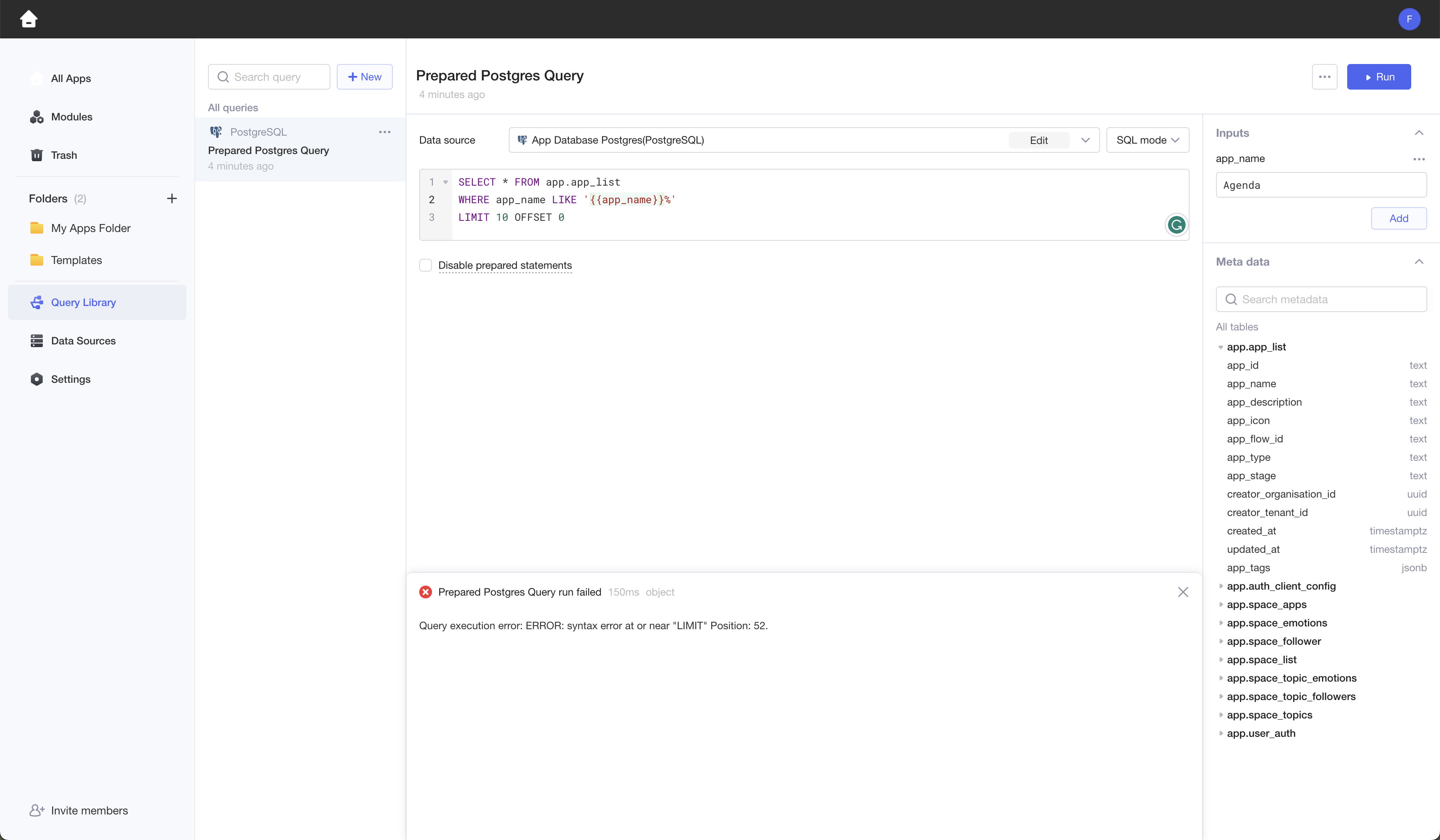
Task: Enable Disable prepared statements checkbox
Action: point(426,265)
